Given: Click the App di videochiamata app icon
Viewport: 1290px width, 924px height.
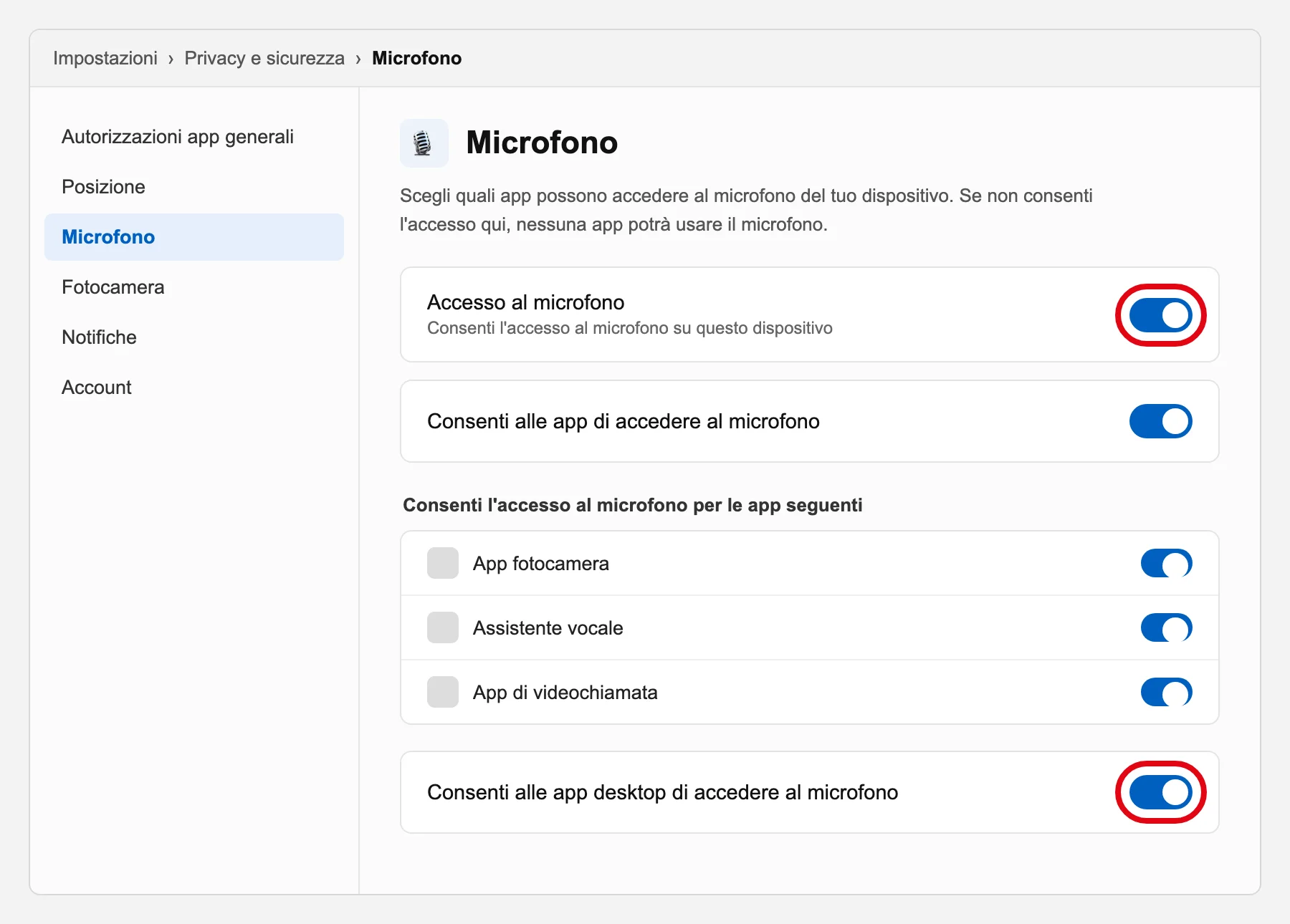Looking at the screenshot, I should coord(443,692).
